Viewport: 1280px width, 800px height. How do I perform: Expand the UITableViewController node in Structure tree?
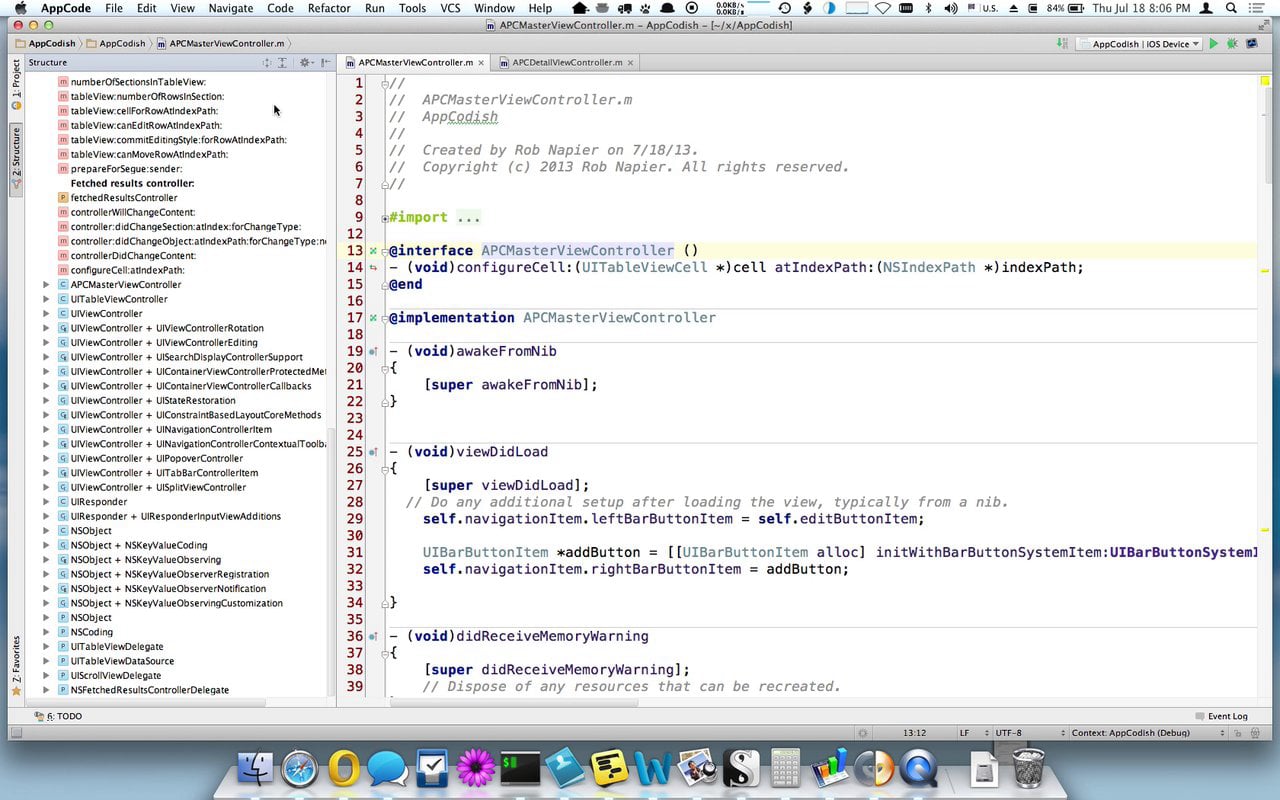(46, 299)
